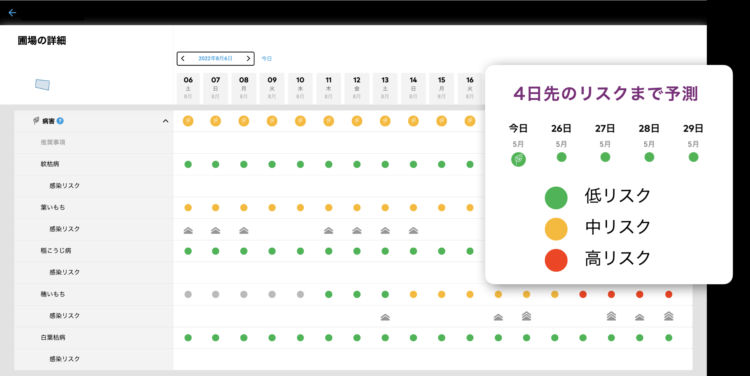The height and width of the screenshot is (376, 750).
Task: Go back with the blue arrow
Action: tap(12, 12)
